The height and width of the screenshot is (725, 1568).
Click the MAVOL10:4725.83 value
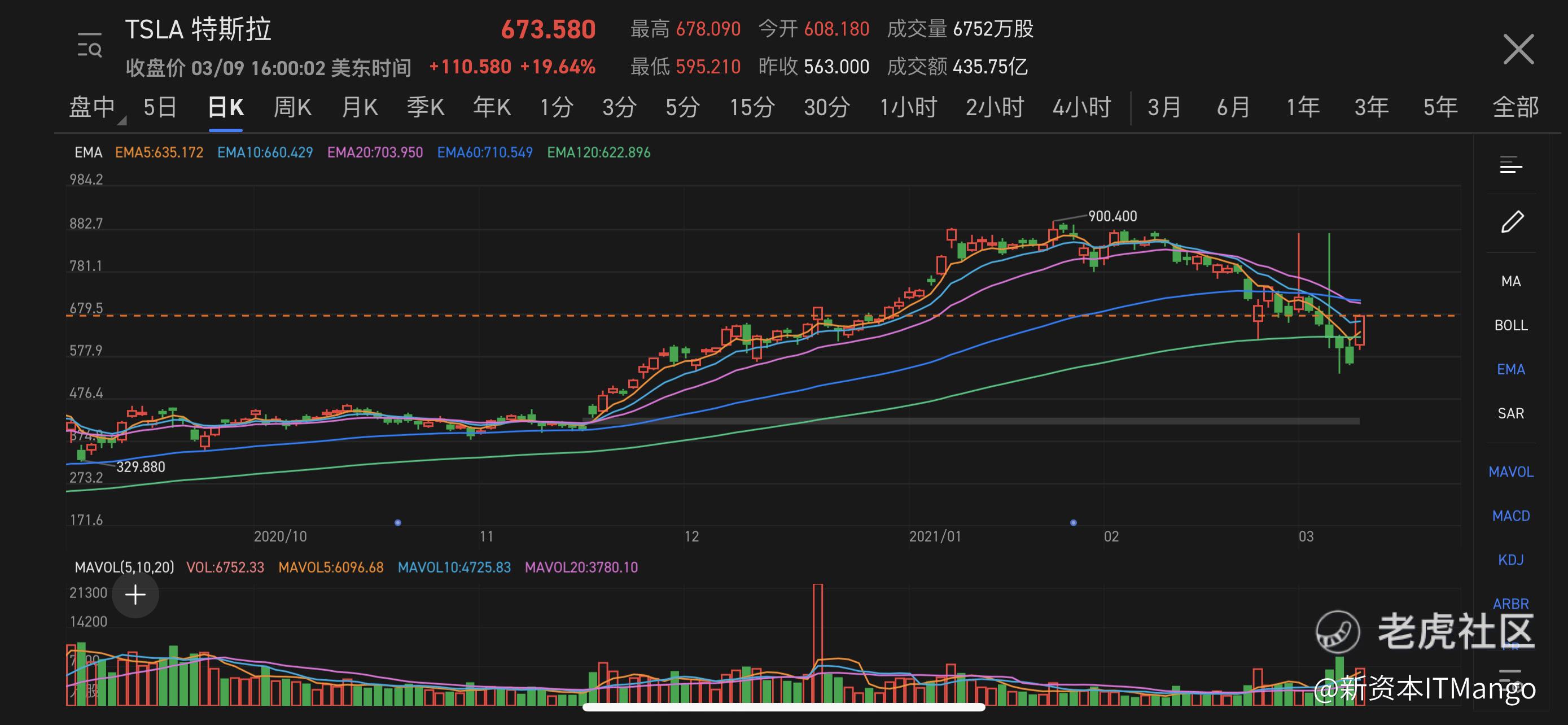pos(454,567)
